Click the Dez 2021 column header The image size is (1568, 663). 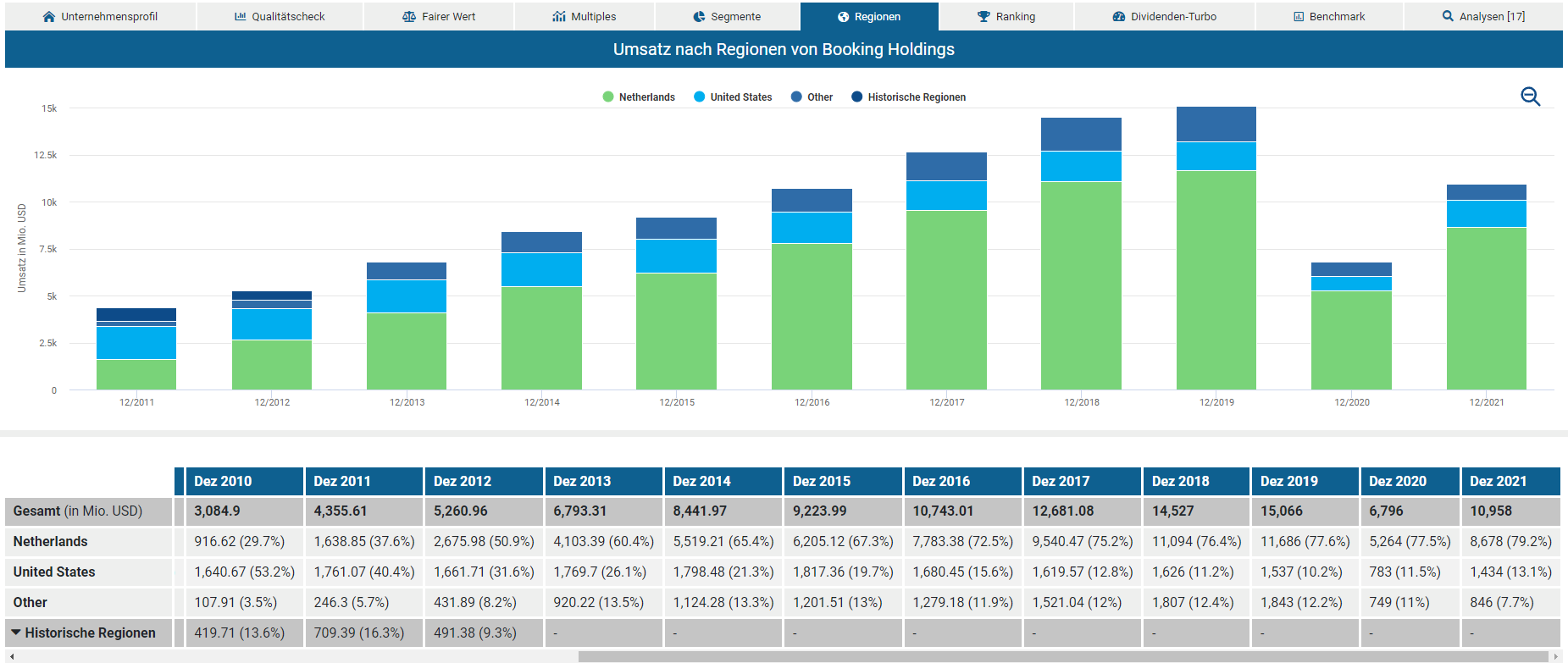(x=1498, y=481)
